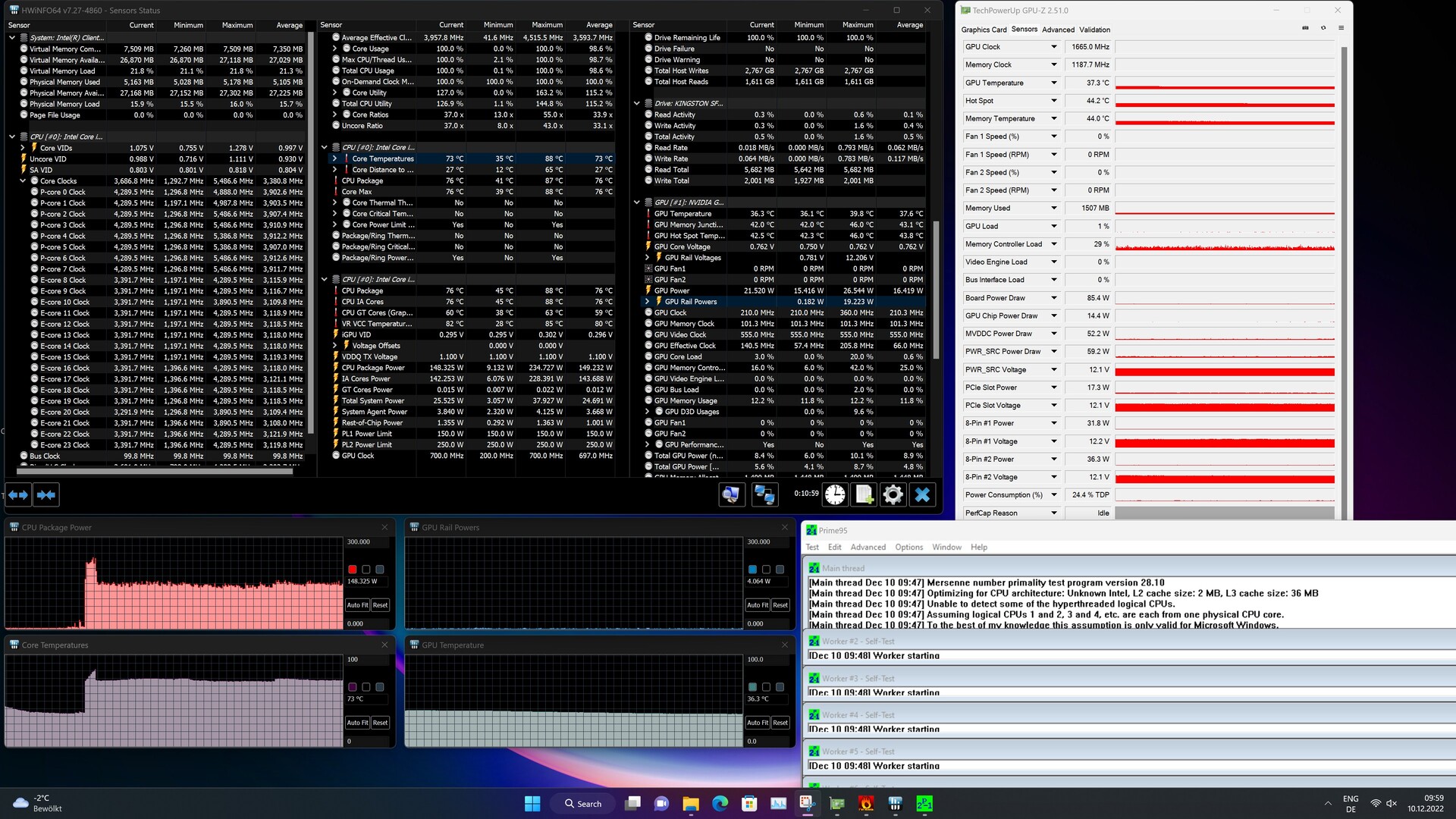Close the GPU Rail Powers graph
Image resolution: width=1456 pixels, height=819 pixels.
pyautogui.click(x=785, y=527)
